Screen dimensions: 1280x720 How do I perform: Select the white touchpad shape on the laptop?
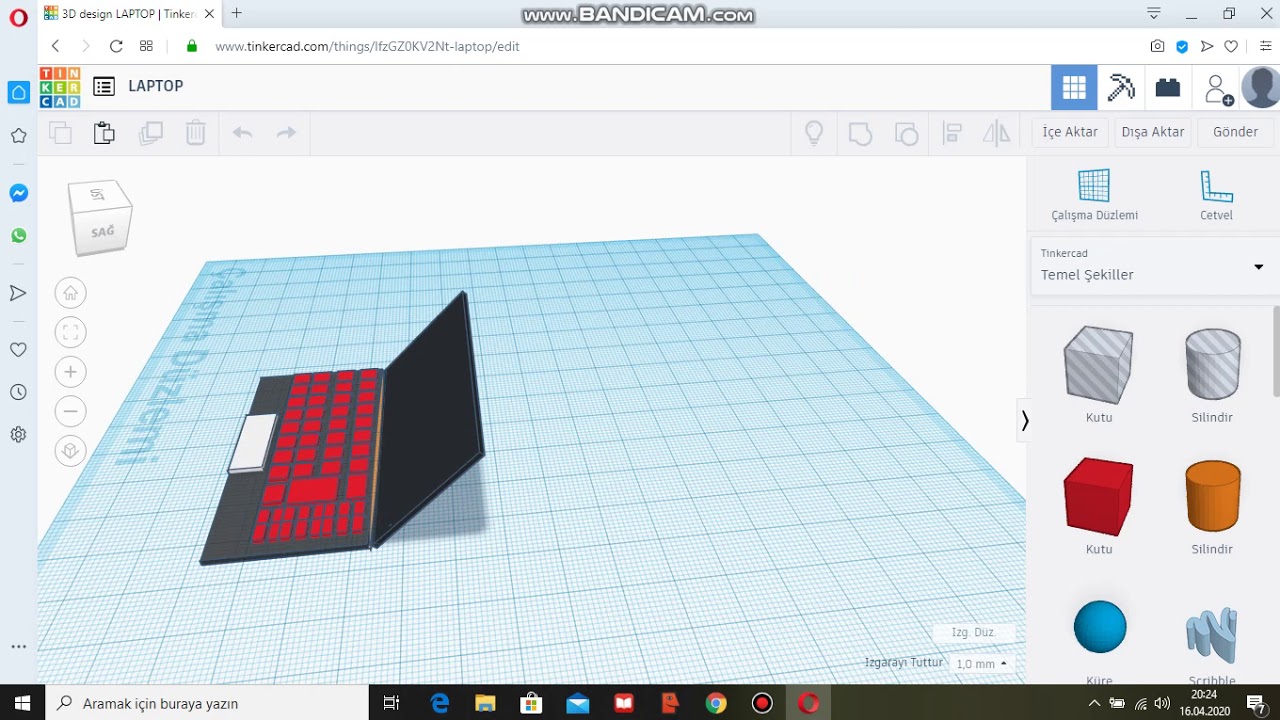252,442
